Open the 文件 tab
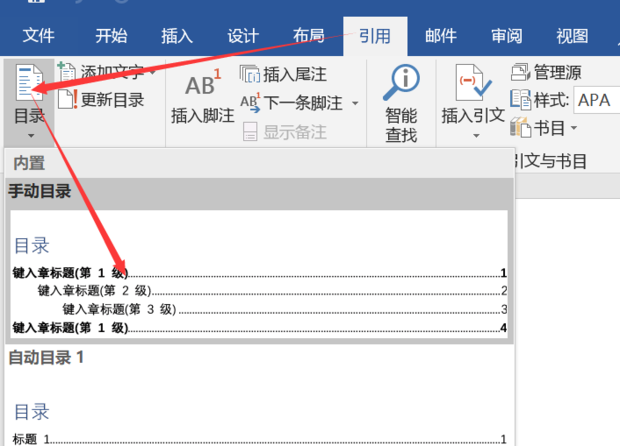This screenshot has width=620, height=446. [38, 36]
